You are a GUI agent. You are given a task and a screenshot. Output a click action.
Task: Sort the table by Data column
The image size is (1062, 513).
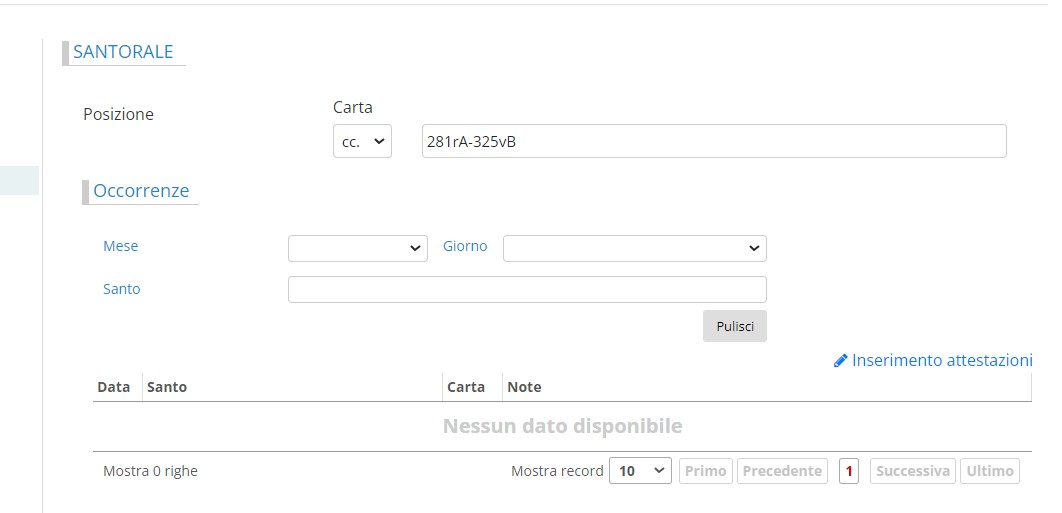[x=114, y=387]
